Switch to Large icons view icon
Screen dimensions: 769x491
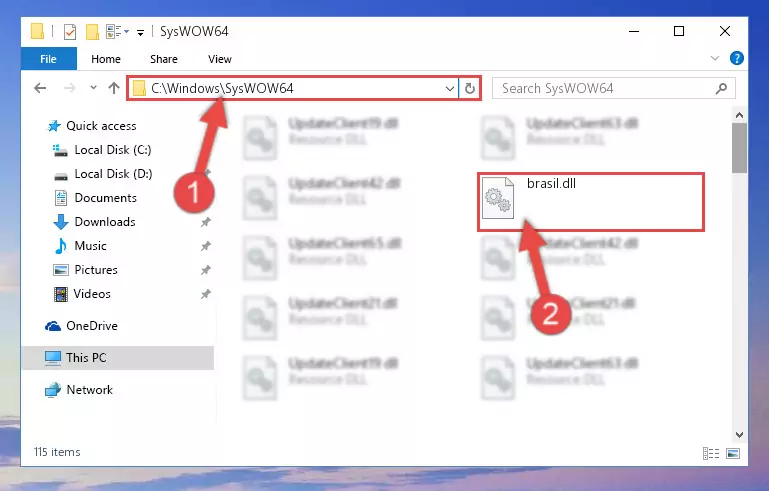pyautogui.click(x=733, y=453)
